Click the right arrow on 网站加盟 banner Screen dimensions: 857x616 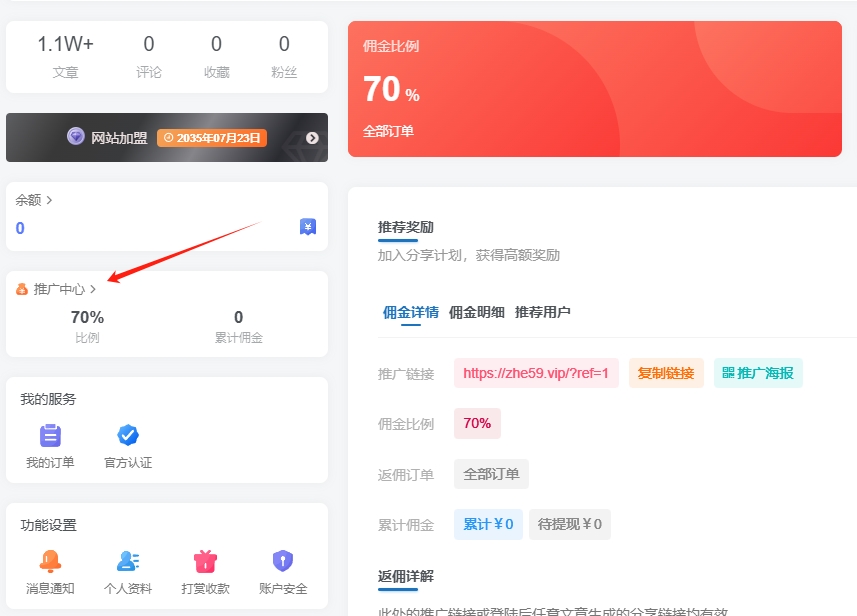coord(312,138)
